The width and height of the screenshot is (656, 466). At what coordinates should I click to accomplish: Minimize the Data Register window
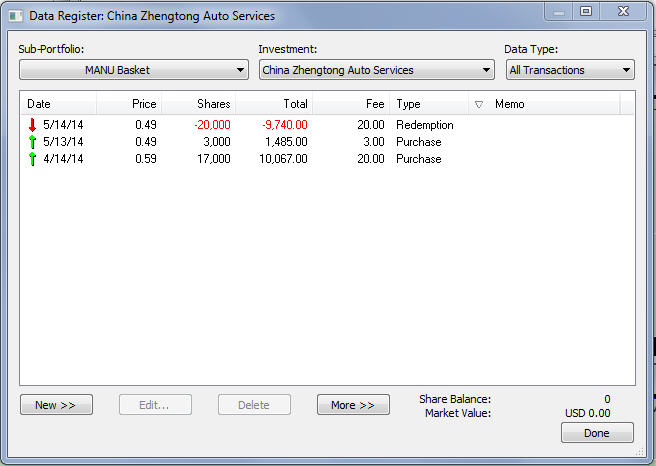(x=559, y=11)
